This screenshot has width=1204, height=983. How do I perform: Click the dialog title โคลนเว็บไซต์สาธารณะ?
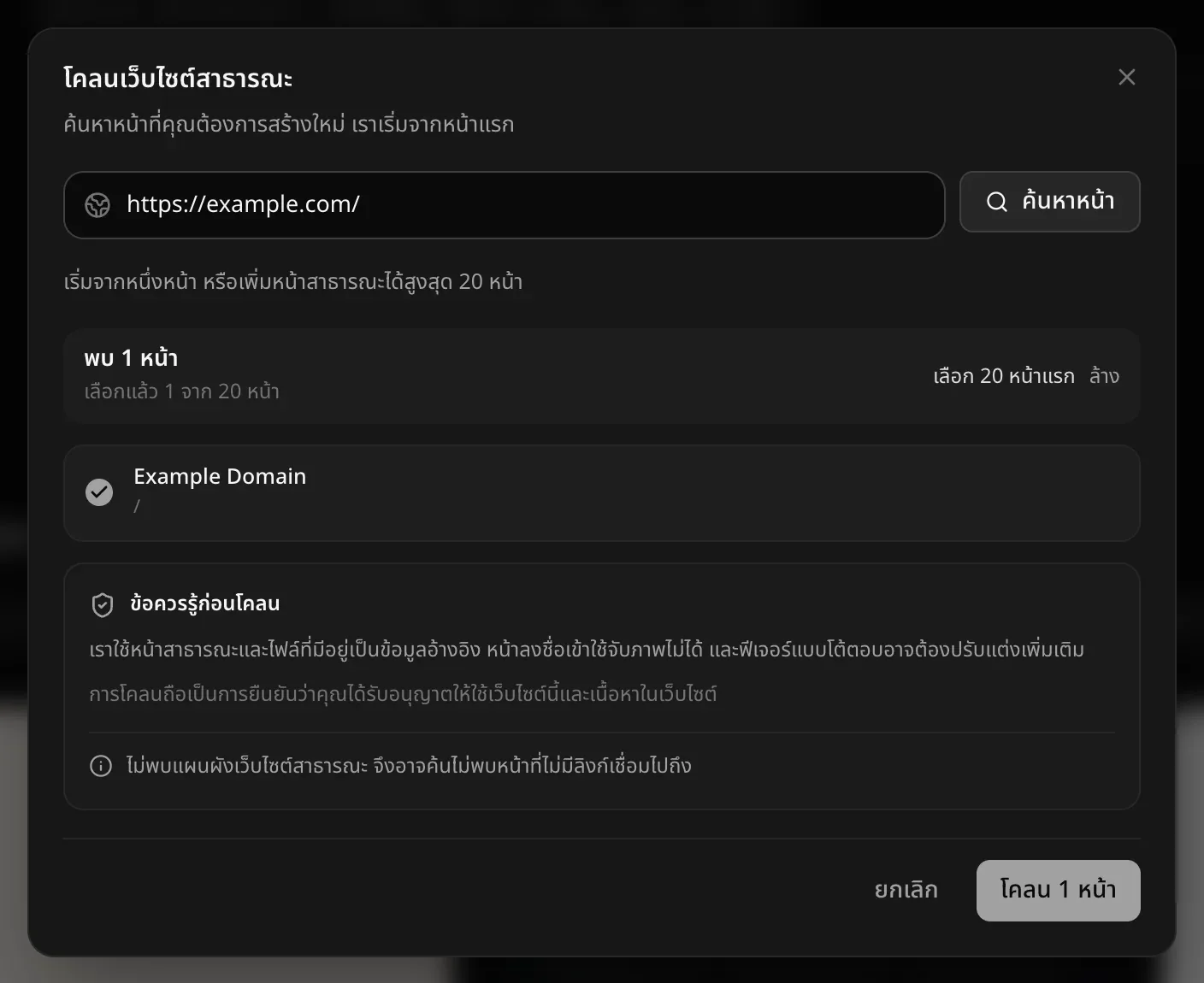coord(178,78)
